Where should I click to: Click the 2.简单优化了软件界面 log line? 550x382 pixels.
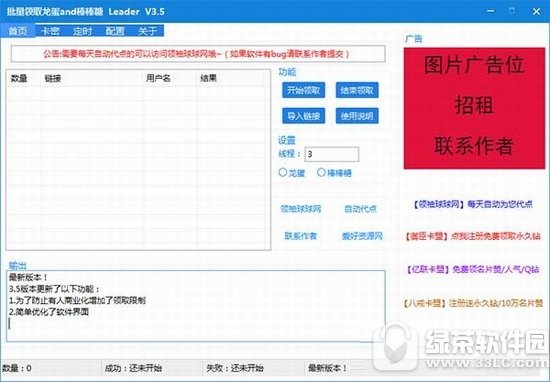tap(49, 312)
